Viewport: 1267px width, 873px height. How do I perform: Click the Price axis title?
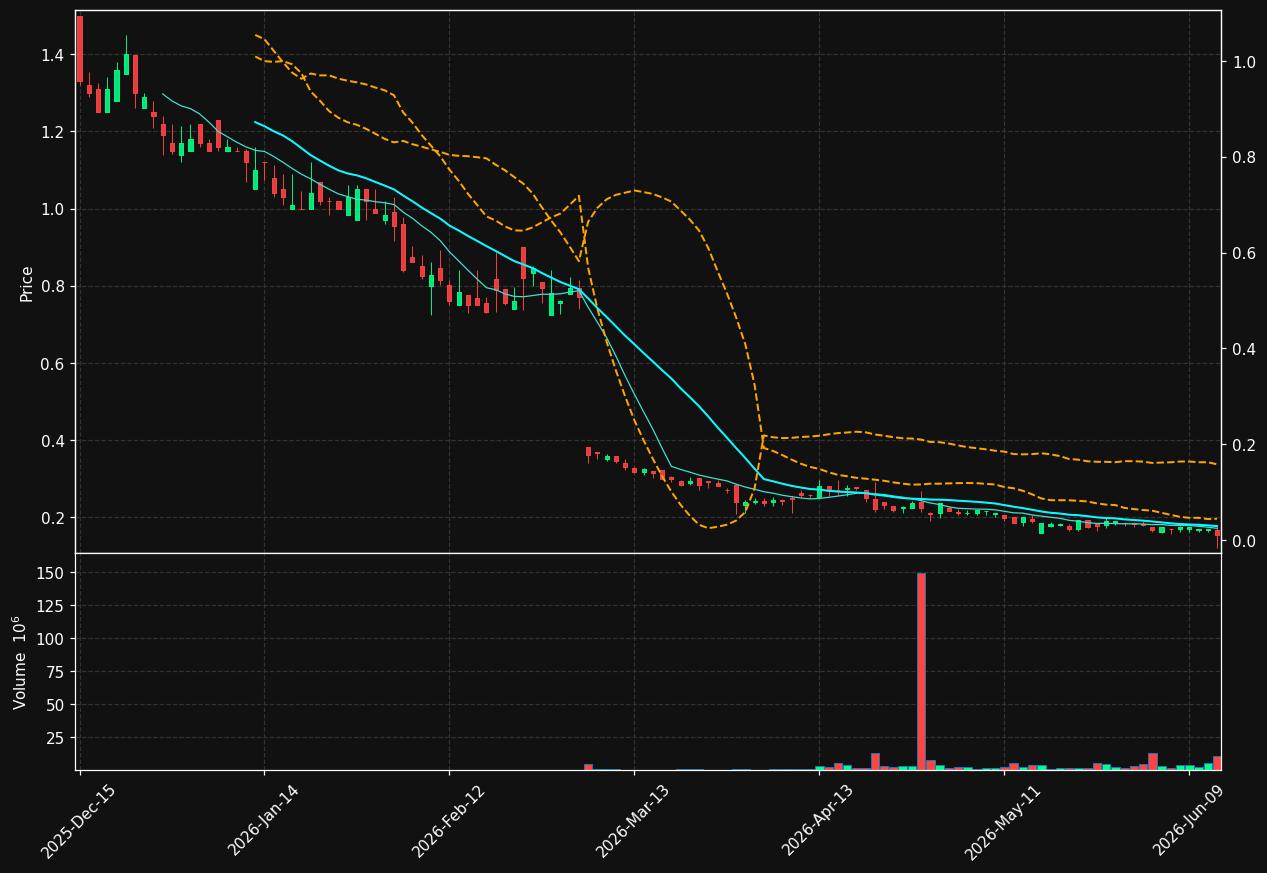(27, 283)
